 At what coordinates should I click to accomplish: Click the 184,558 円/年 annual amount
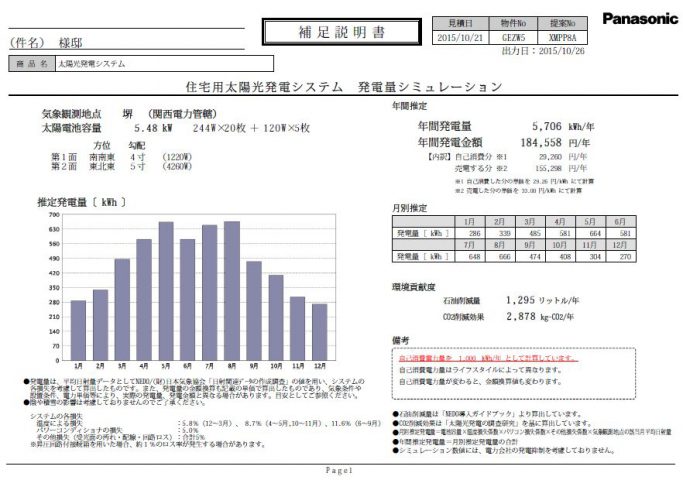[555, 142]
